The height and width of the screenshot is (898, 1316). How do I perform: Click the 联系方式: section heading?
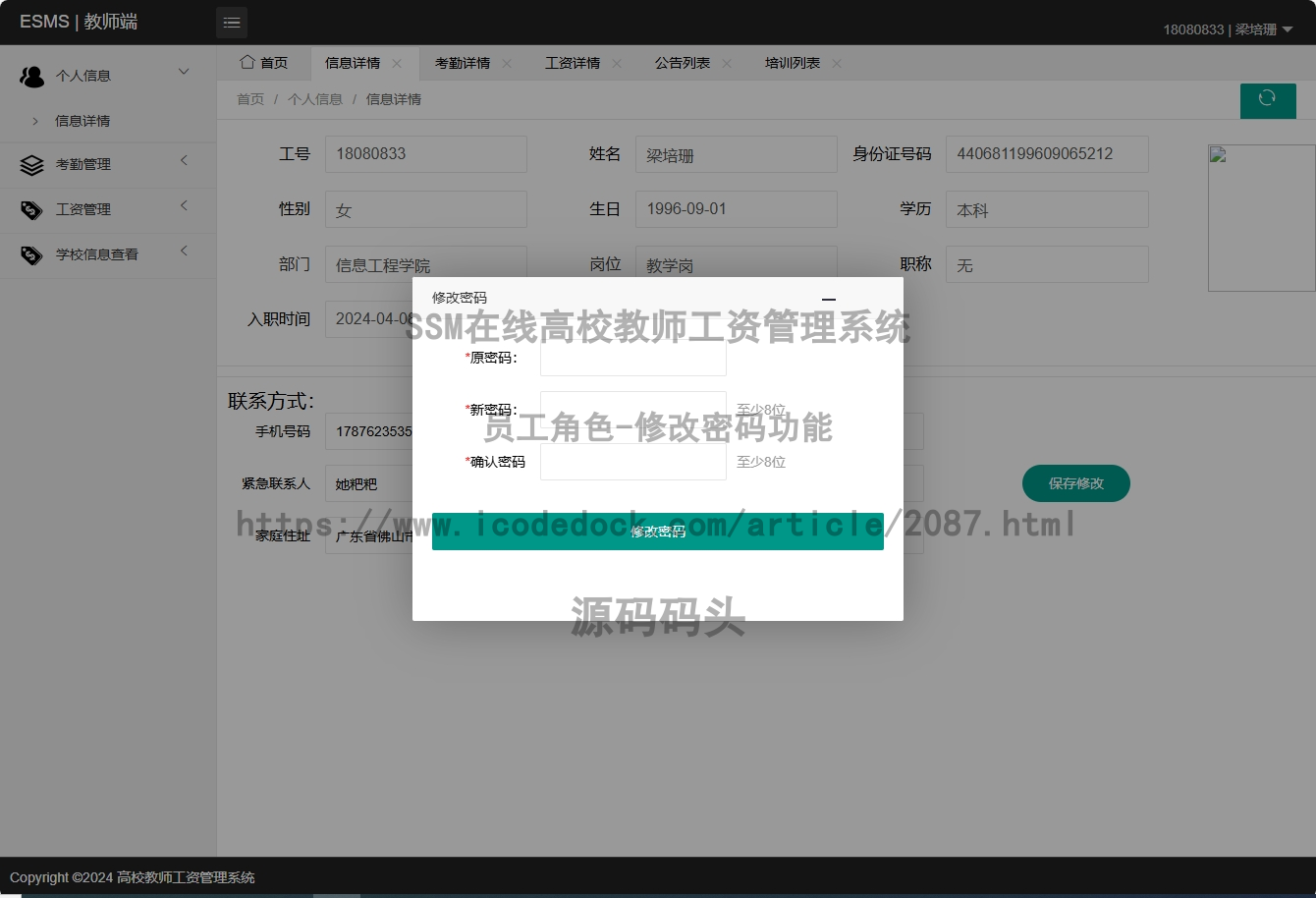tap(271, 401)
